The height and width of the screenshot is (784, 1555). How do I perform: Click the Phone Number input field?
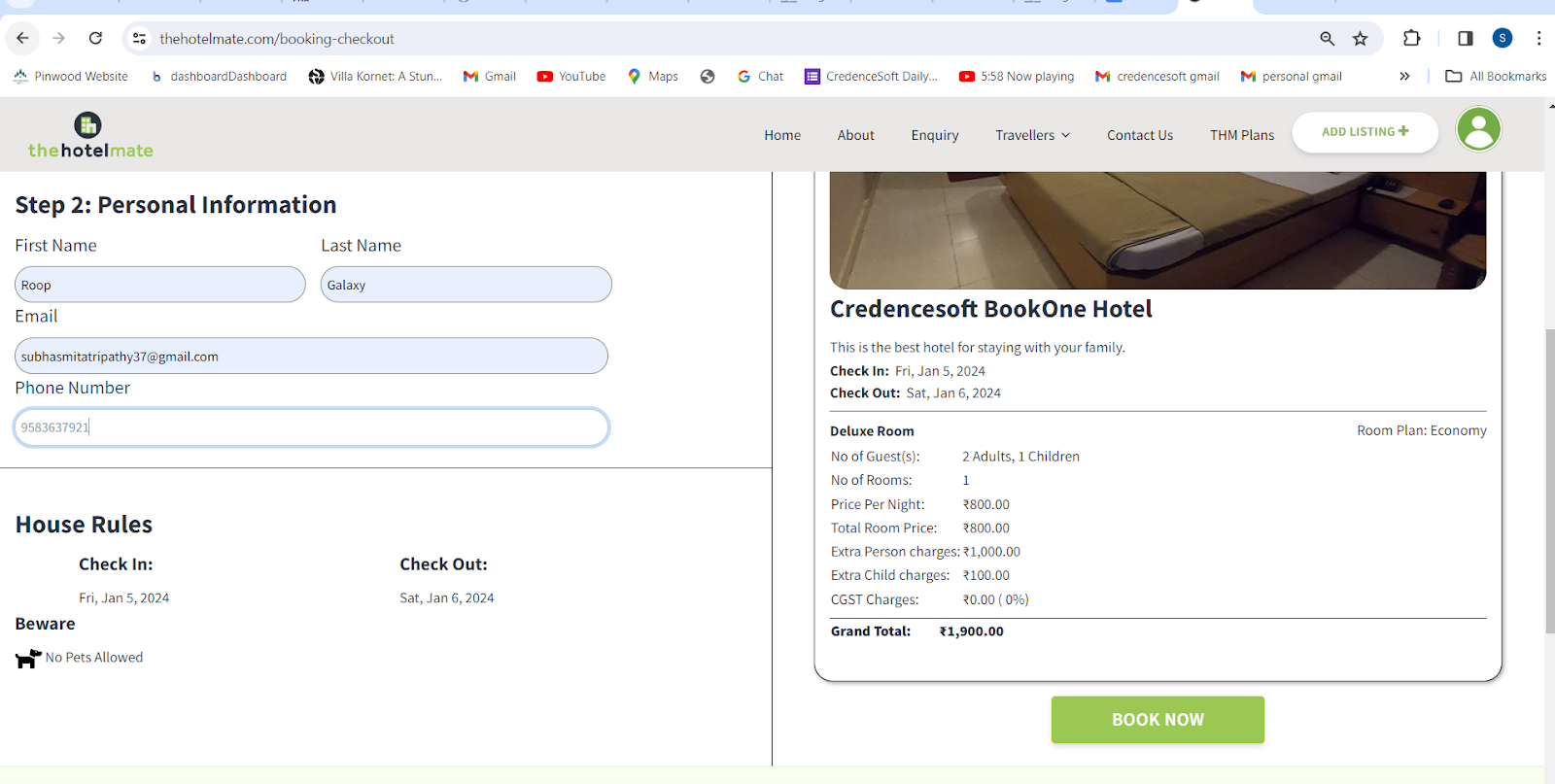[x=311, y=427]
